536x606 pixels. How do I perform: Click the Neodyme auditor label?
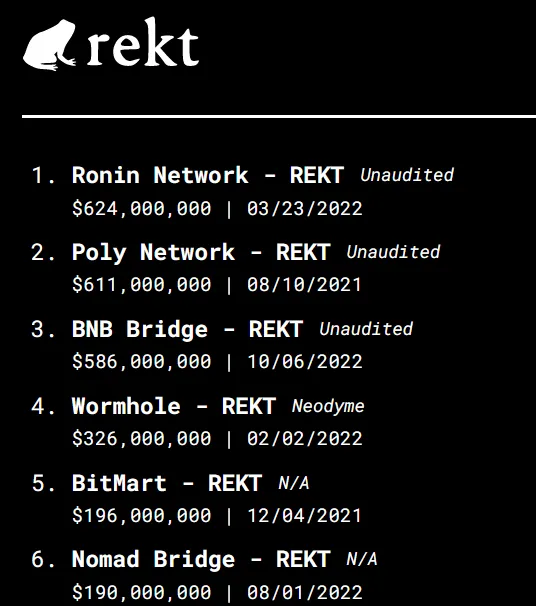click(328, 406)
